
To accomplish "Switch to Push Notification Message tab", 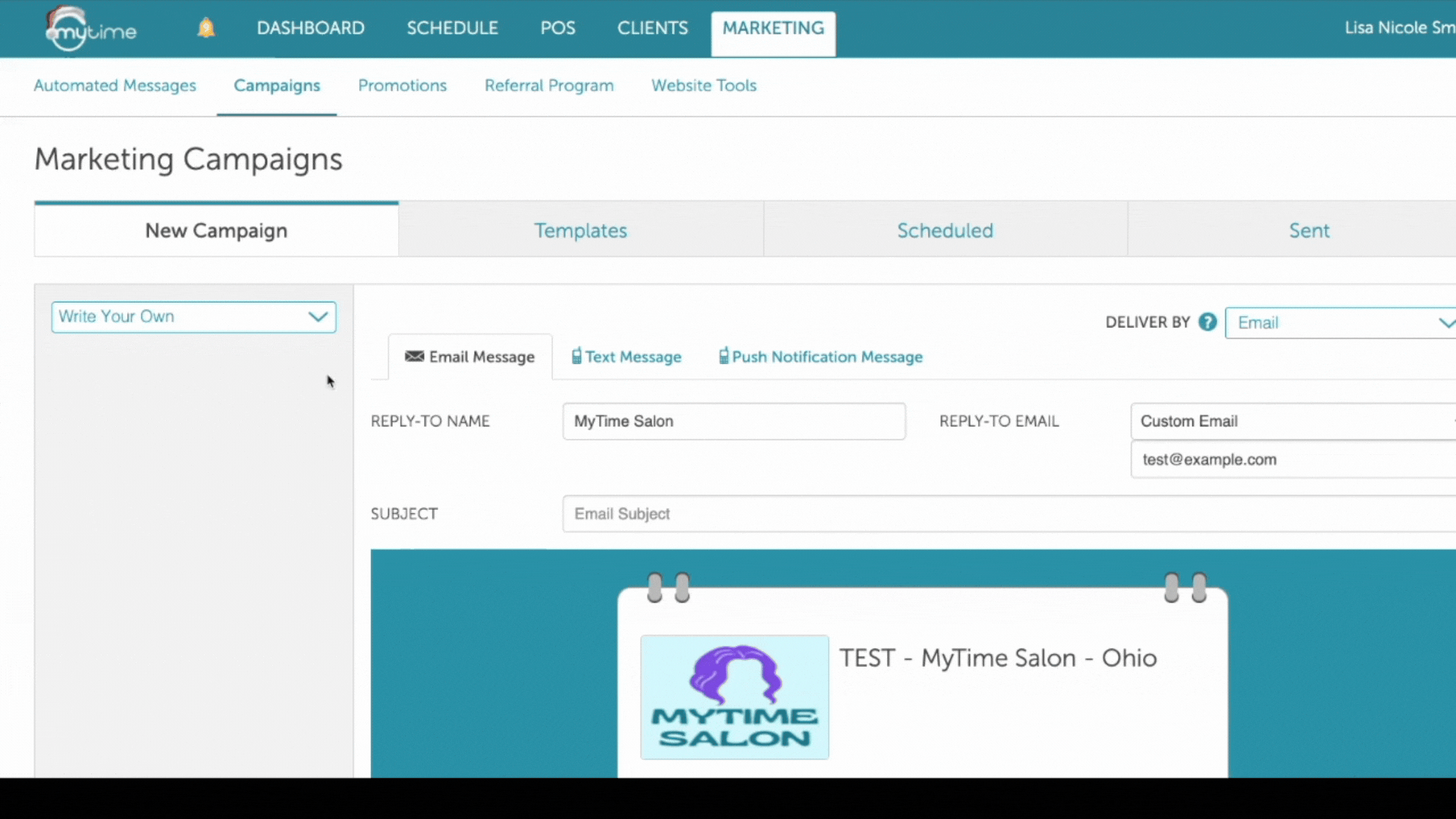I will point(821,357).
